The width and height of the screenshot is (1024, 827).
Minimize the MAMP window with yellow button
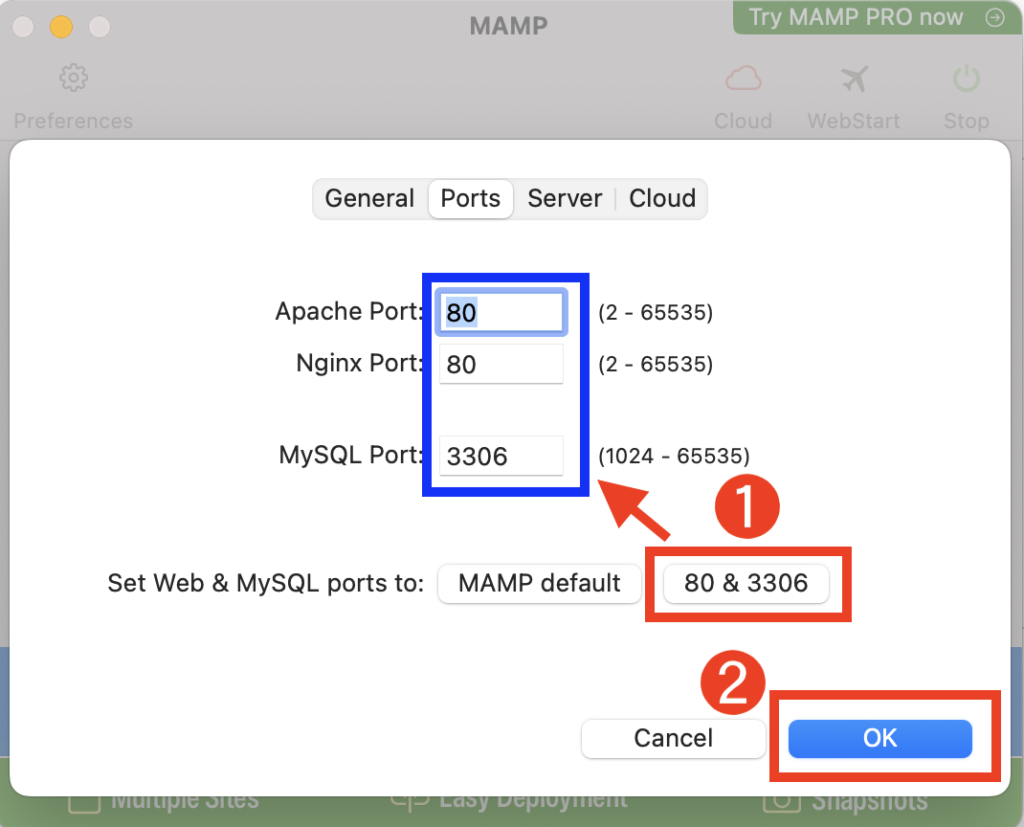[61, 26]
